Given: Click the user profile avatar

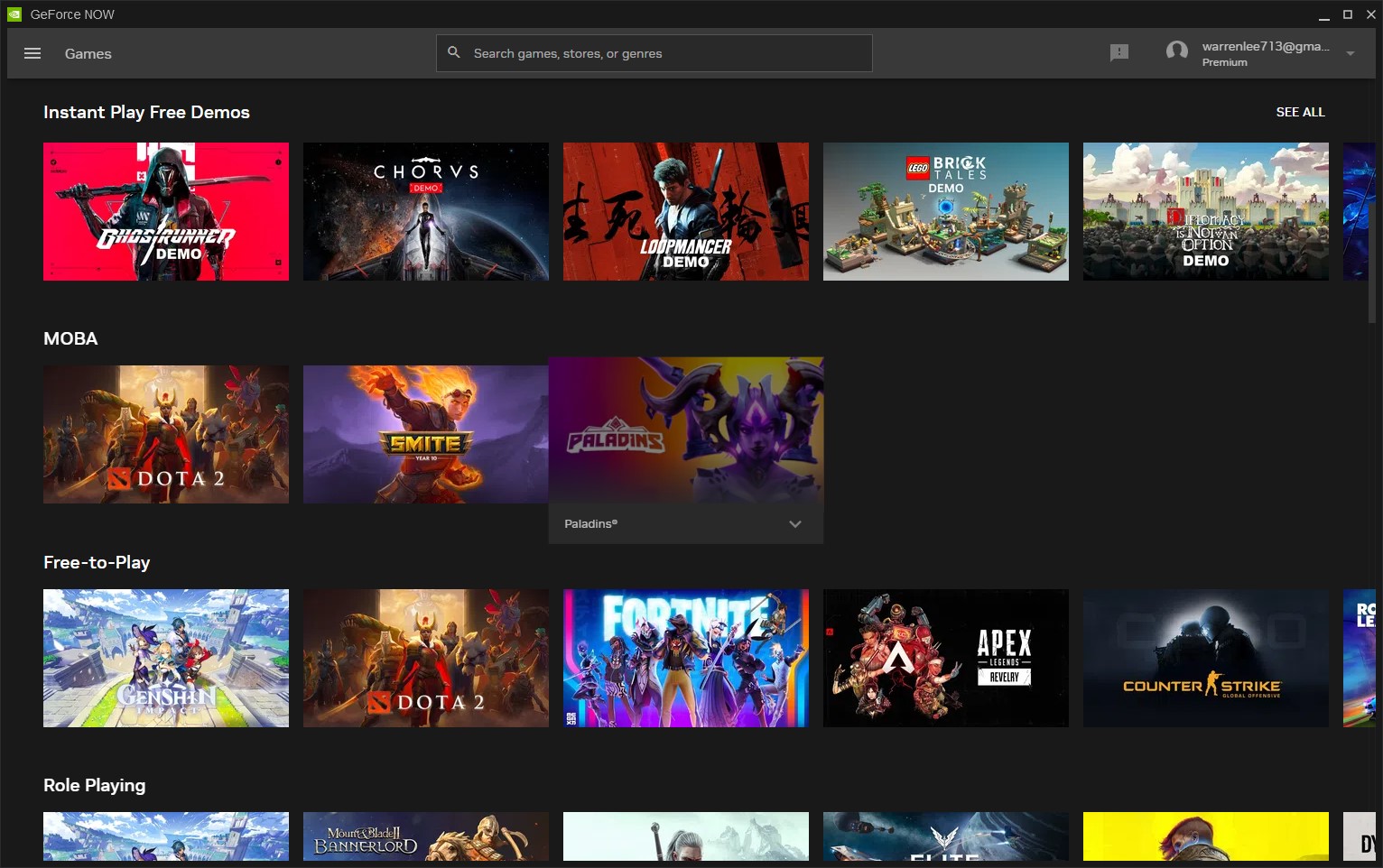Looking at the screenshot, I should coord(1177,52).
